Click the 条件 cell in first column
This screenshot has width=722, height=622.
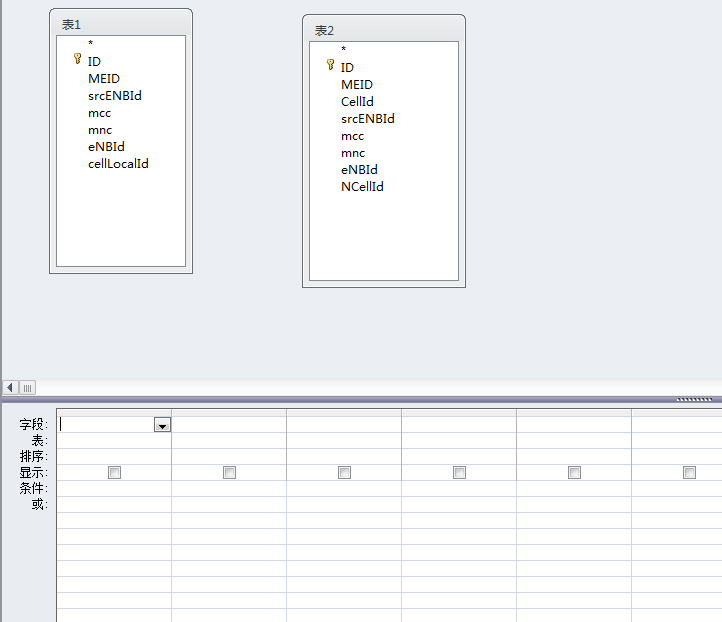114,488
